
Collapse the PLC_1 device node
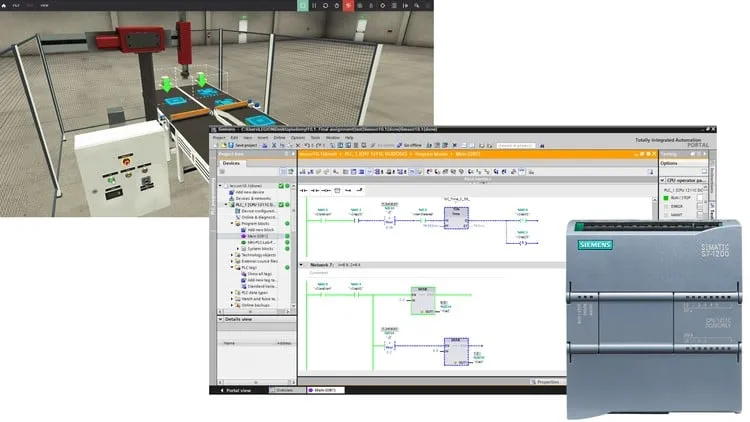point(226,204)
